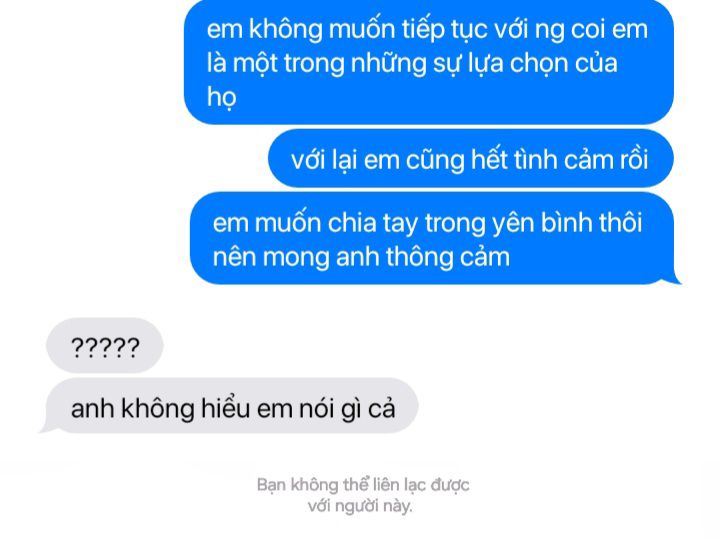Viewport: 720px width, 539px height.
Task: Tap the line "nên mong anh thông cảm"
Action: (x=361, y=257)
